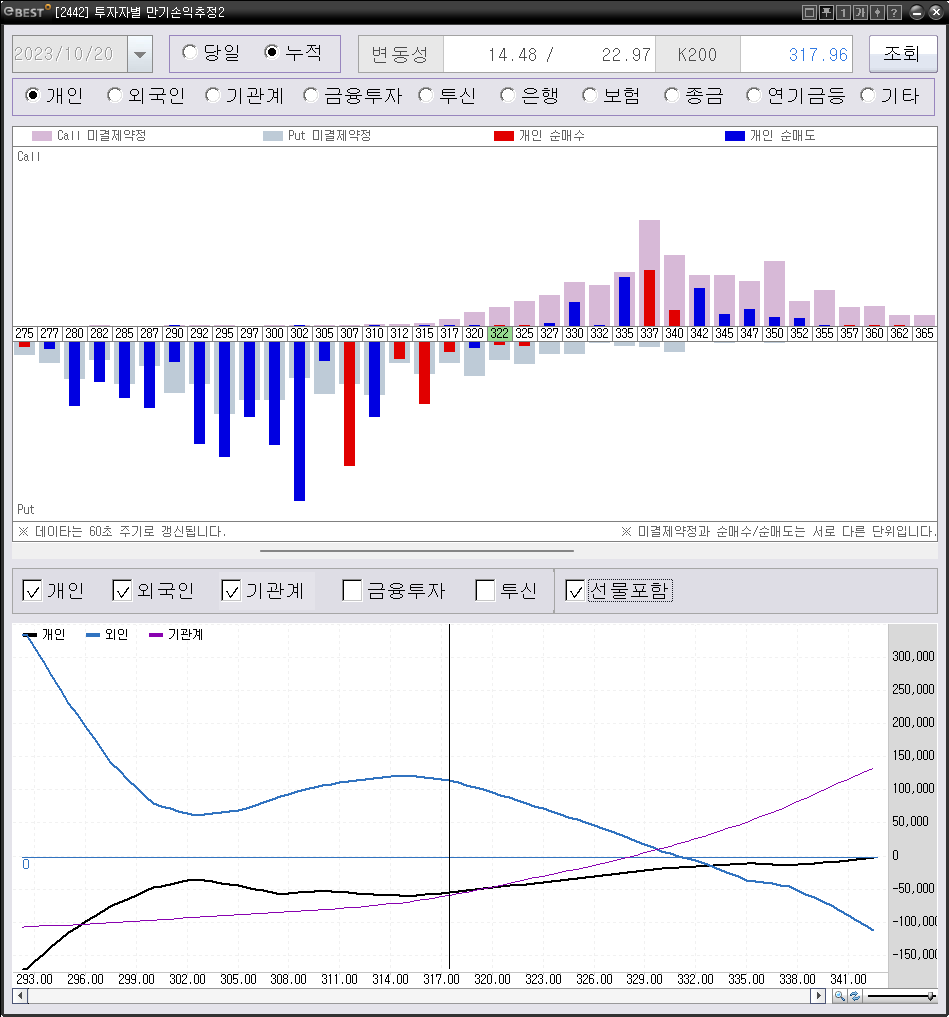949x1017 pixels.
Task: Click the K200 label
Action: (x=697, y=55)
